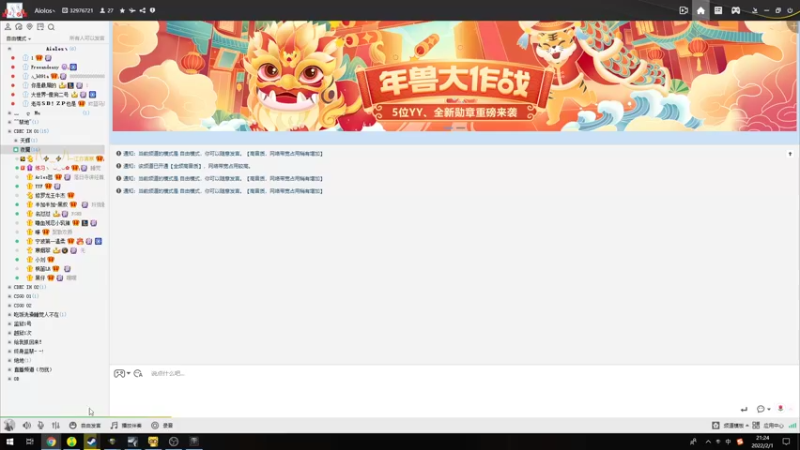Click the speaker volume icon in bottom bar
The width and height of the screenshot is (800, 450).
point(27,425)
